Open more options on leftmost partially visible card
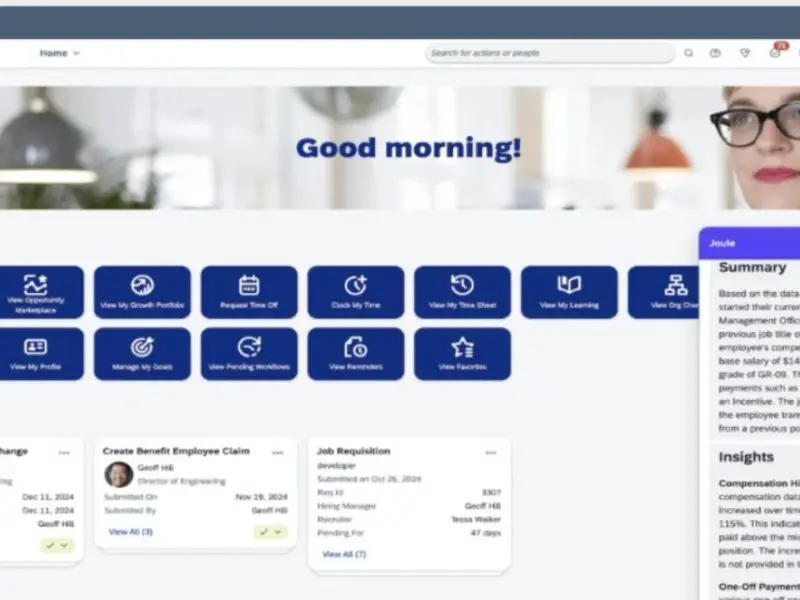This screenshot has width=800, height=600. point(64,453)
